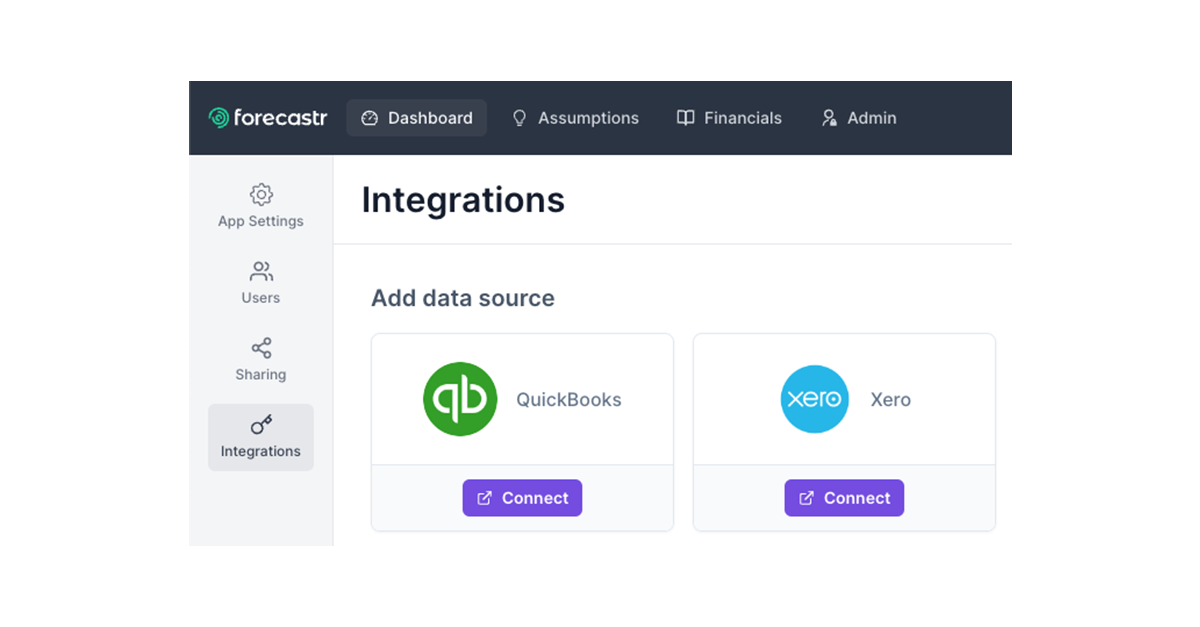The height and width of the screenshot is (627, 1200).
Task: Select Users label in sidebar
Action: 261,298
